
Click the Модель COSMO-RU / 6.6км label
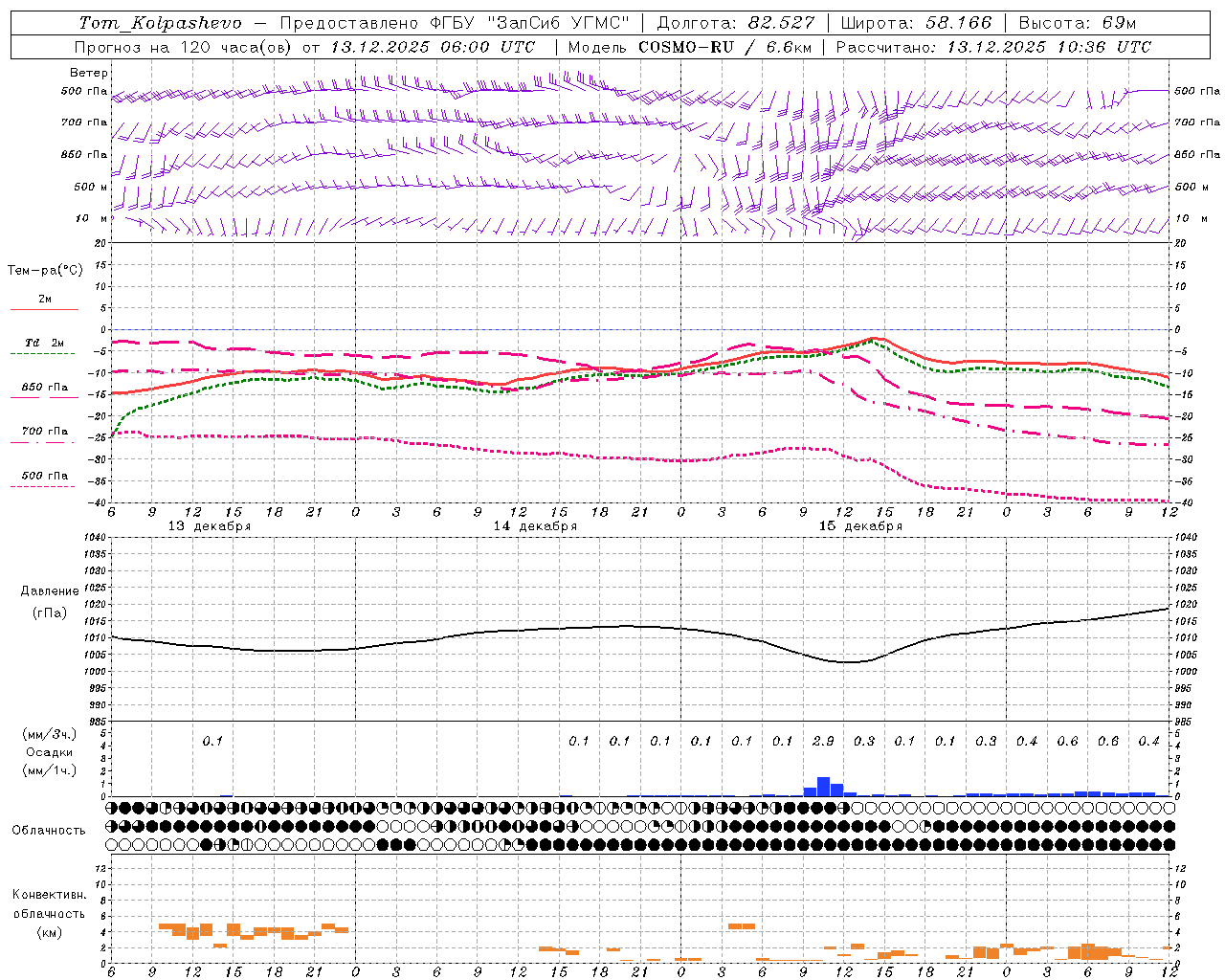point(690,47)
